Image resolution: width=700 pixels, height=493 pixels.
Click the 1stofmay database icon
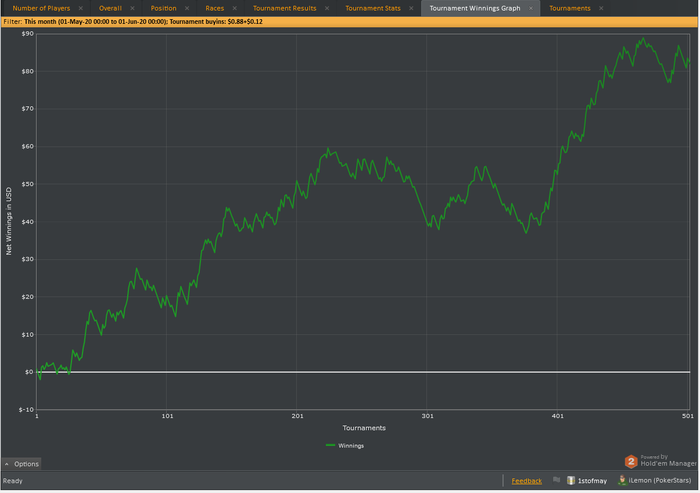pos(571,480)
